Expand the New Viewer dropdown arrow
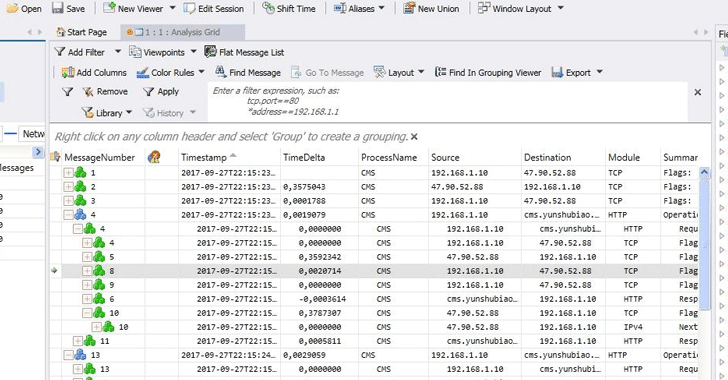 [x=172, y=8]
